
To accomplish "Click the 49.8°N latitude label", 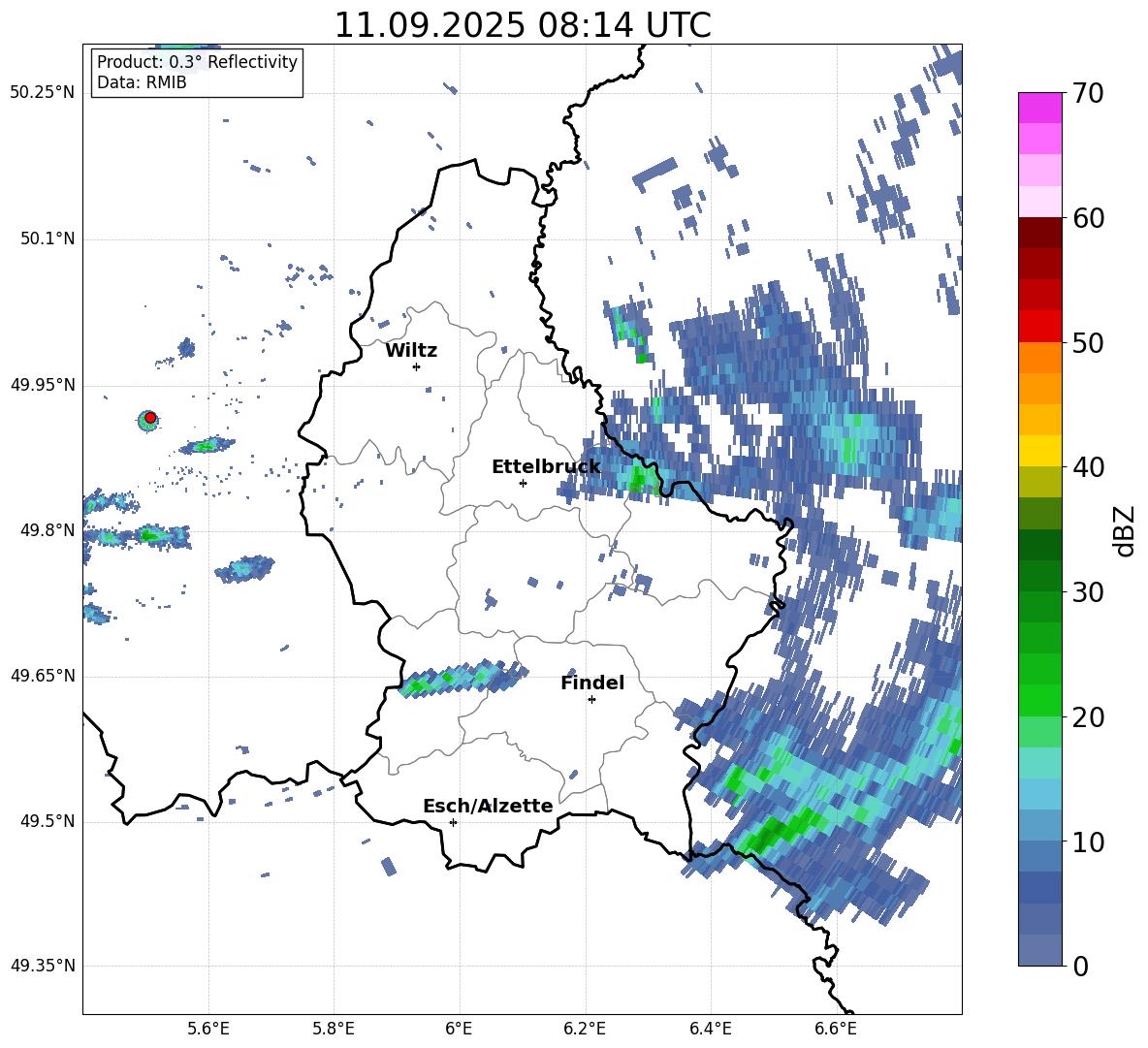I will [47, 529].
